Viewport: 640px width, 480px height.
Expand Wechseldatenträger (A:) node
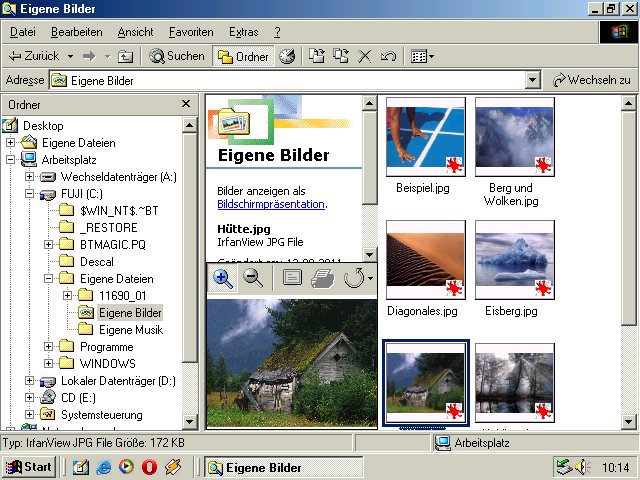tap(29, 177)
